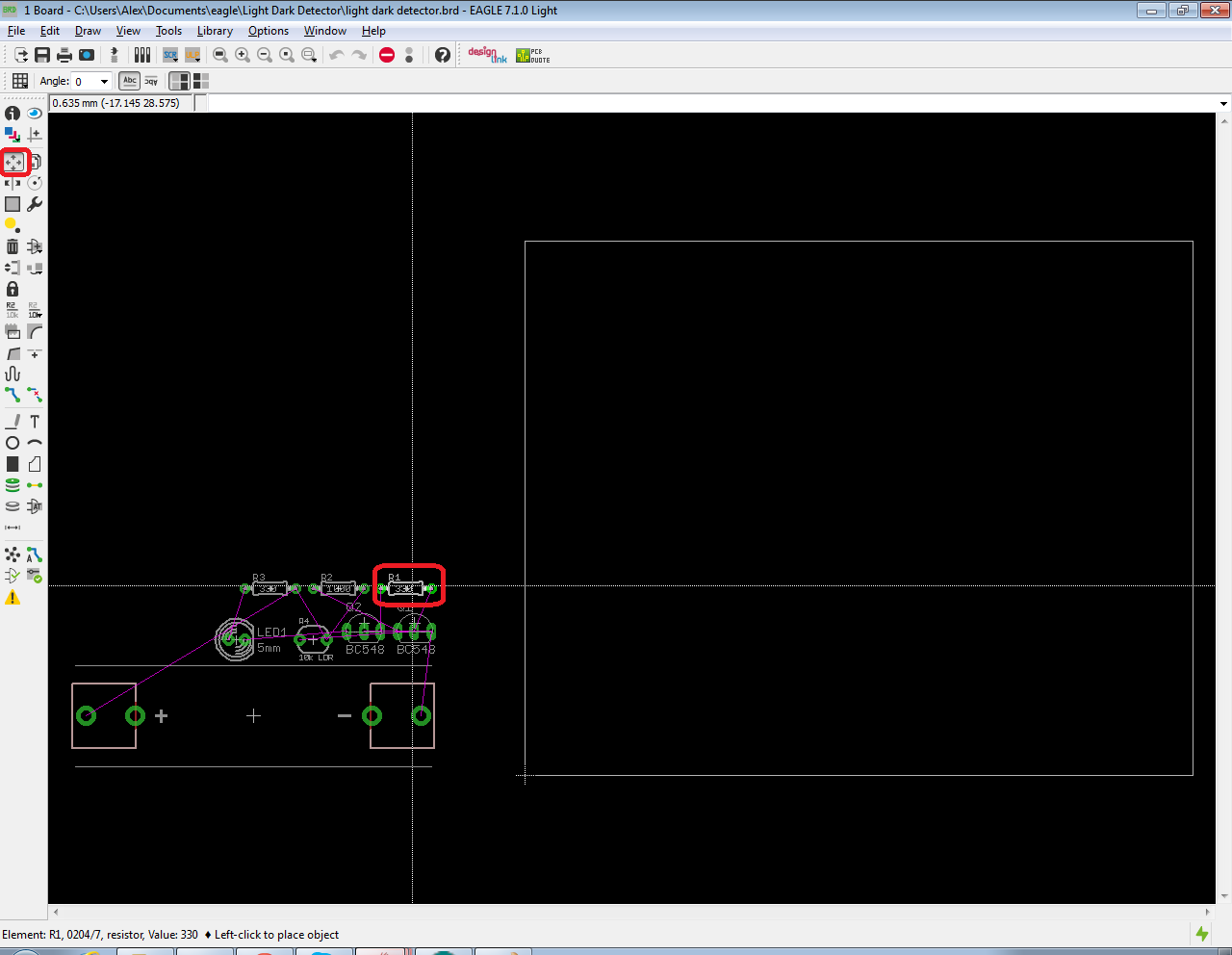Toggle the mirrored text display button
The image size is (1232, 955).
pyautogui.click(x=151, y=81)
